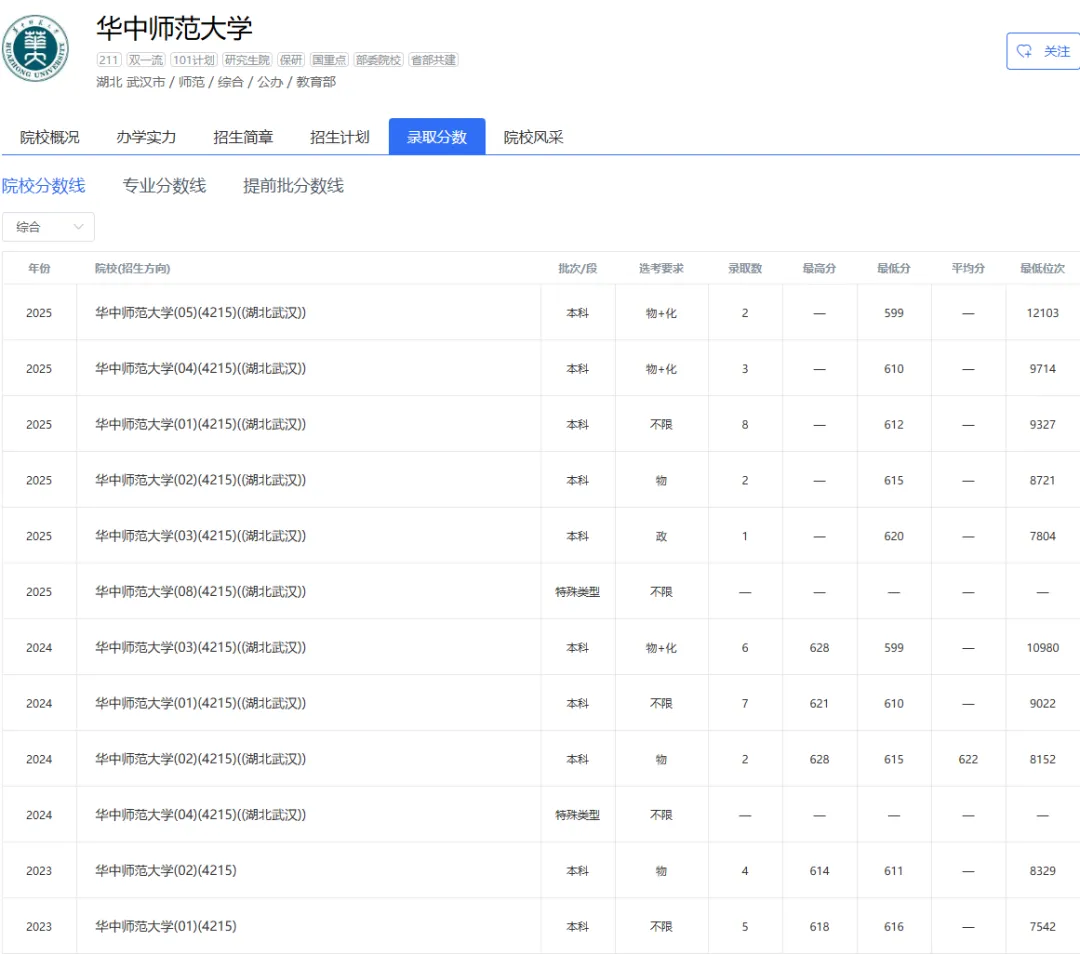Select row 华中师范大学(01)(4215) for 2023
The width and height of the screenshot is (1080, 954).
541,926
